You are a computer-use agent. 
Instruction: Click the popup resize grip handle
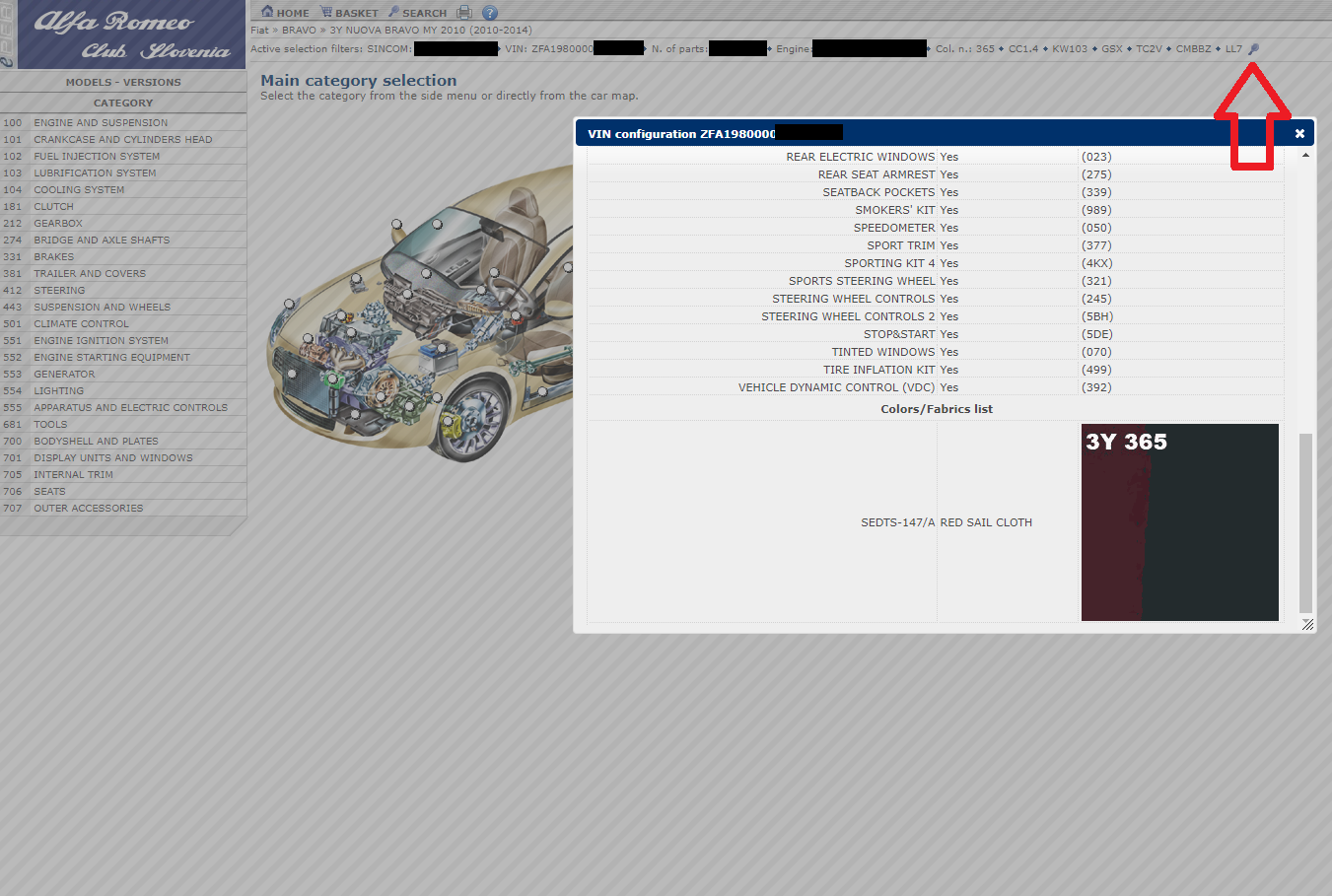(1307, 624)
